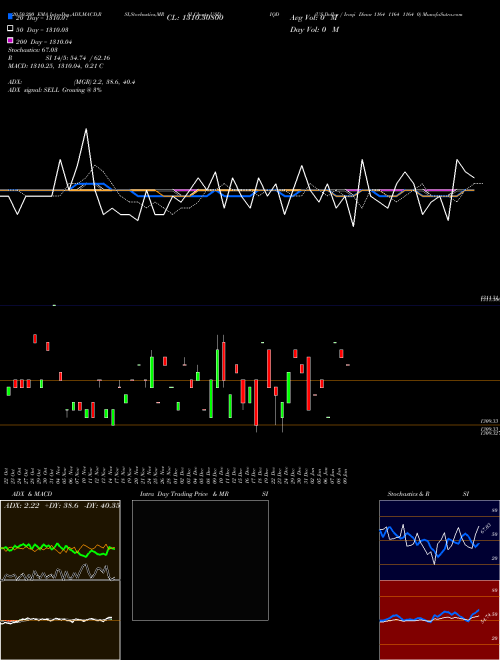Click the blue 20 Day legend swatch
This screenshot has height=660, width=500.
[x=11, y=17]
